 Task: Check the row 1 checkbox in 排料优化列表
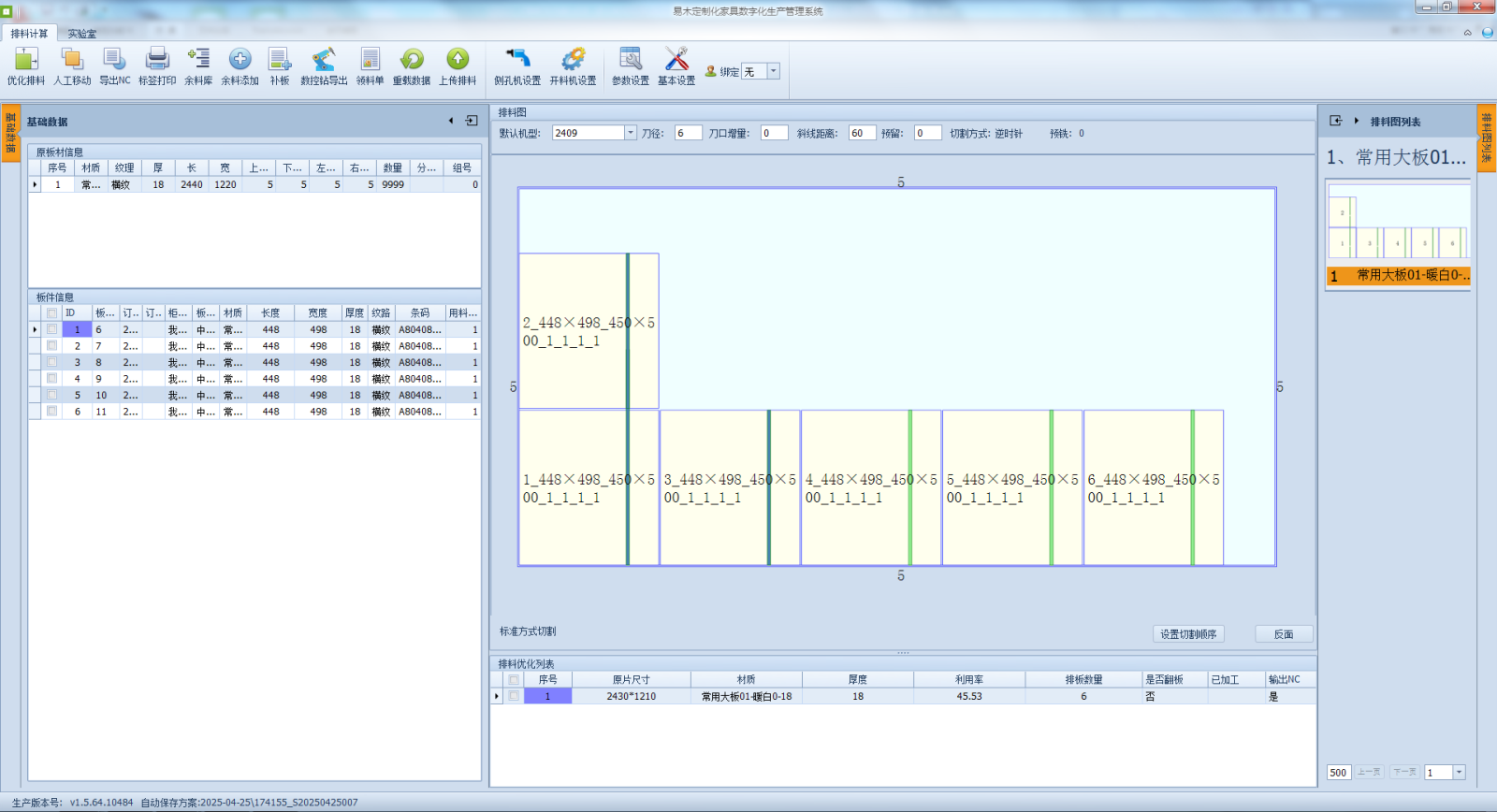point(514,696)
